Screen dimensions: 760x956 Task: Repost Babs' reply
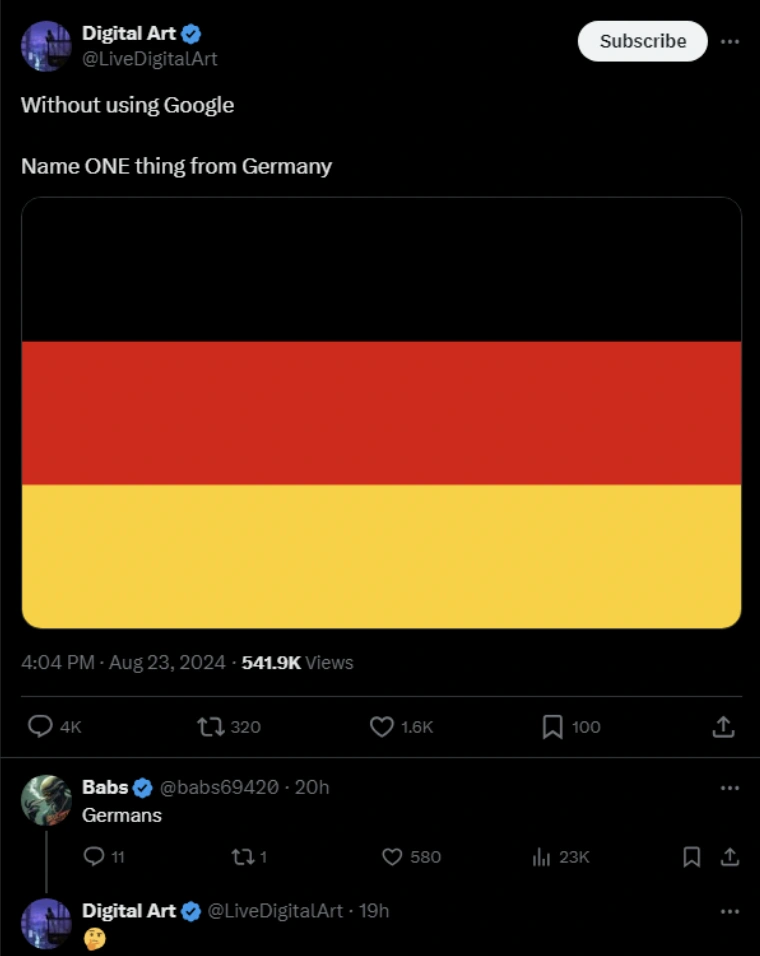pos(241,857)
